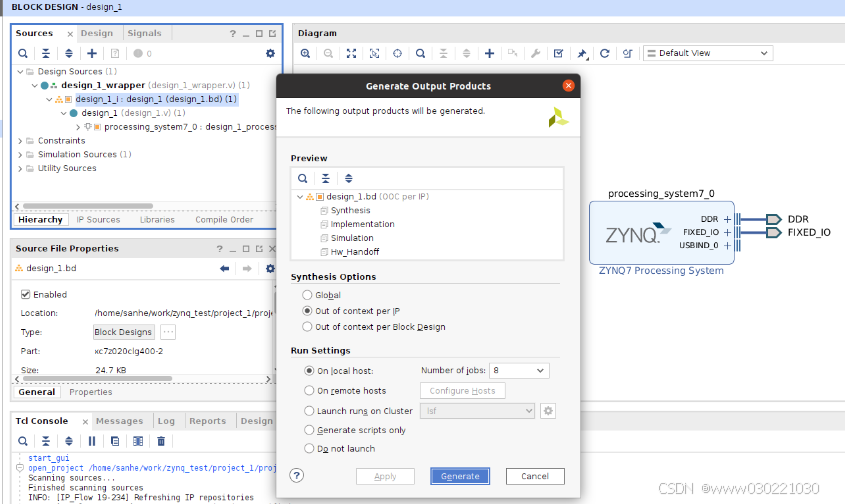
Task: Open the Compile Order tab
Action: tap(224, 220)
